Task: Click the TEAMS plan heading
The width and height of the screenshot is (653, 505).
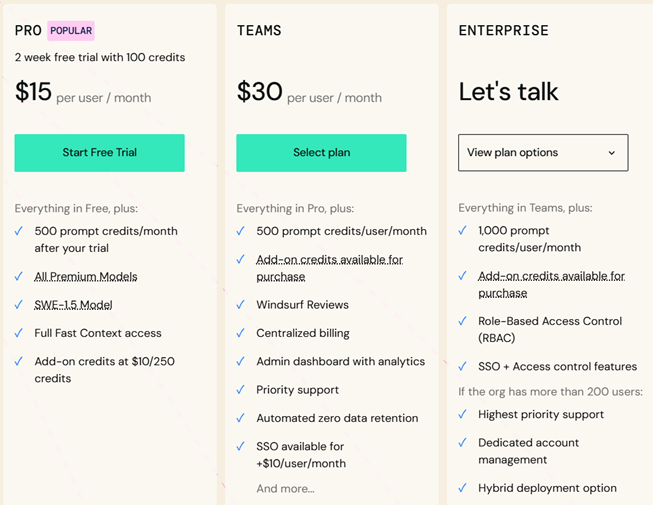Action: [x=259, y=31]
